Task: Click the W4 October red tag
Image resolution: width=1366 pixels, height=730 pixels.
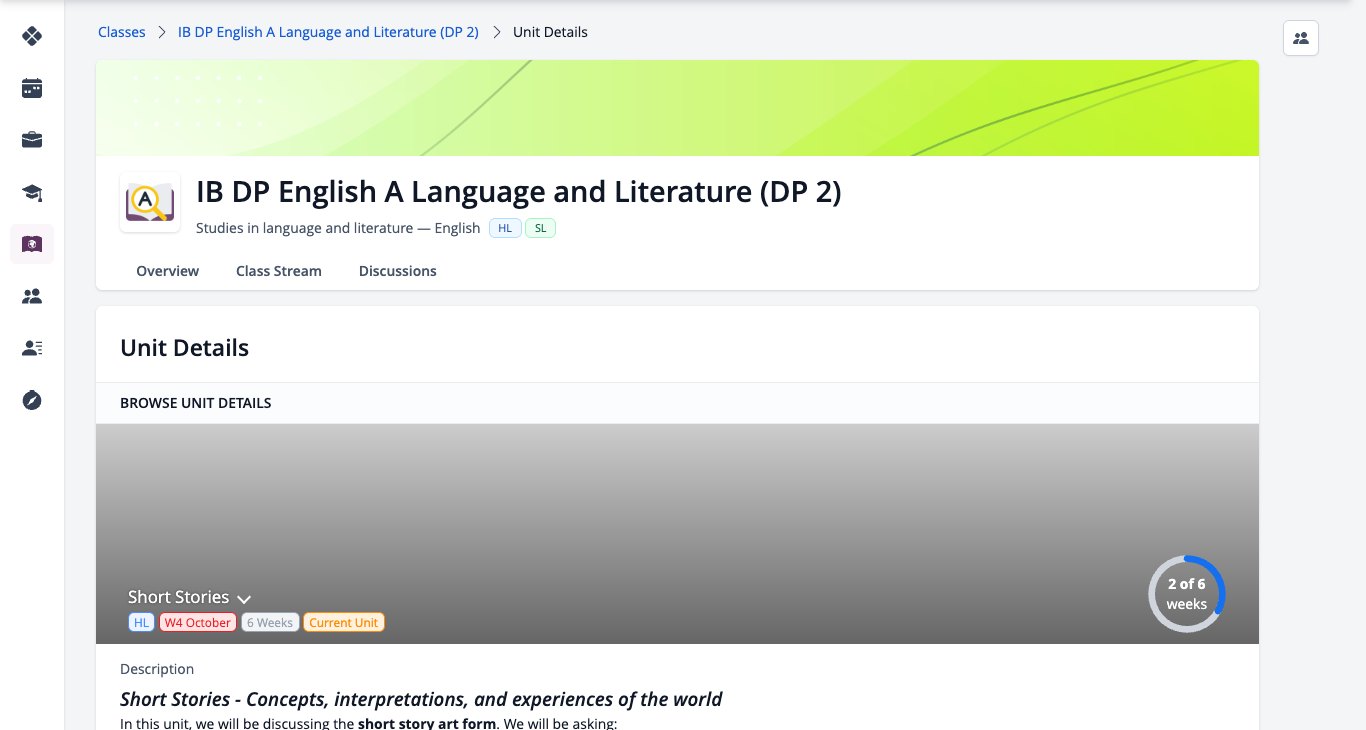Action: click(198, 622)
